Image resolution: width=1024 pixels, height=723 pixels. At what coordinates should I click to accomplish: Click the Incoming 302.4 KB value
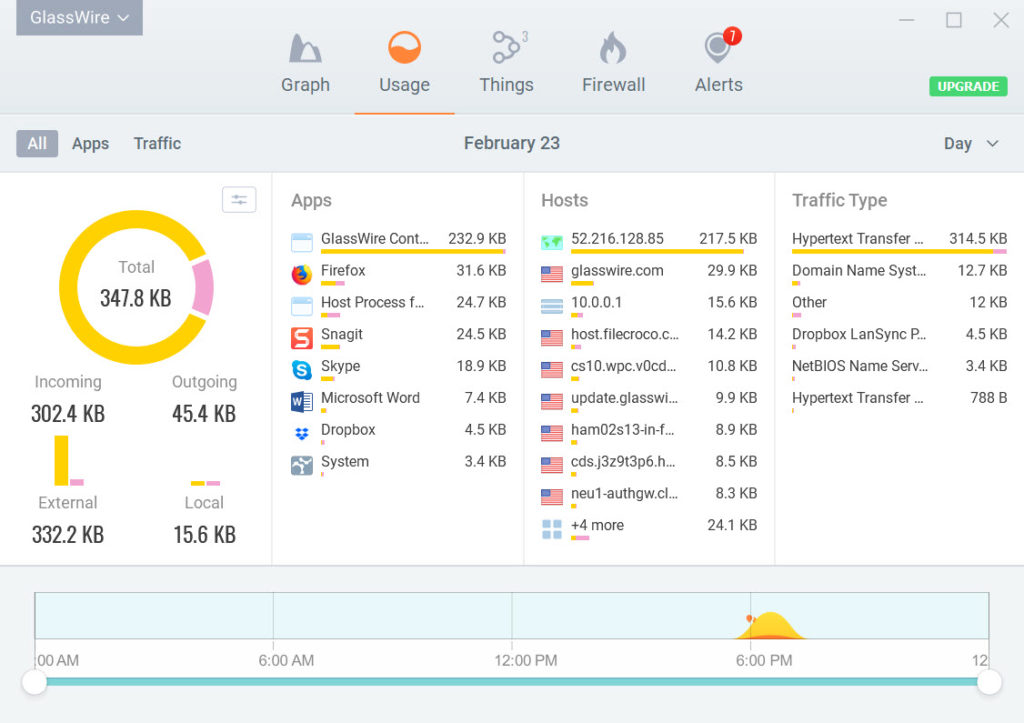pos(68,413)
